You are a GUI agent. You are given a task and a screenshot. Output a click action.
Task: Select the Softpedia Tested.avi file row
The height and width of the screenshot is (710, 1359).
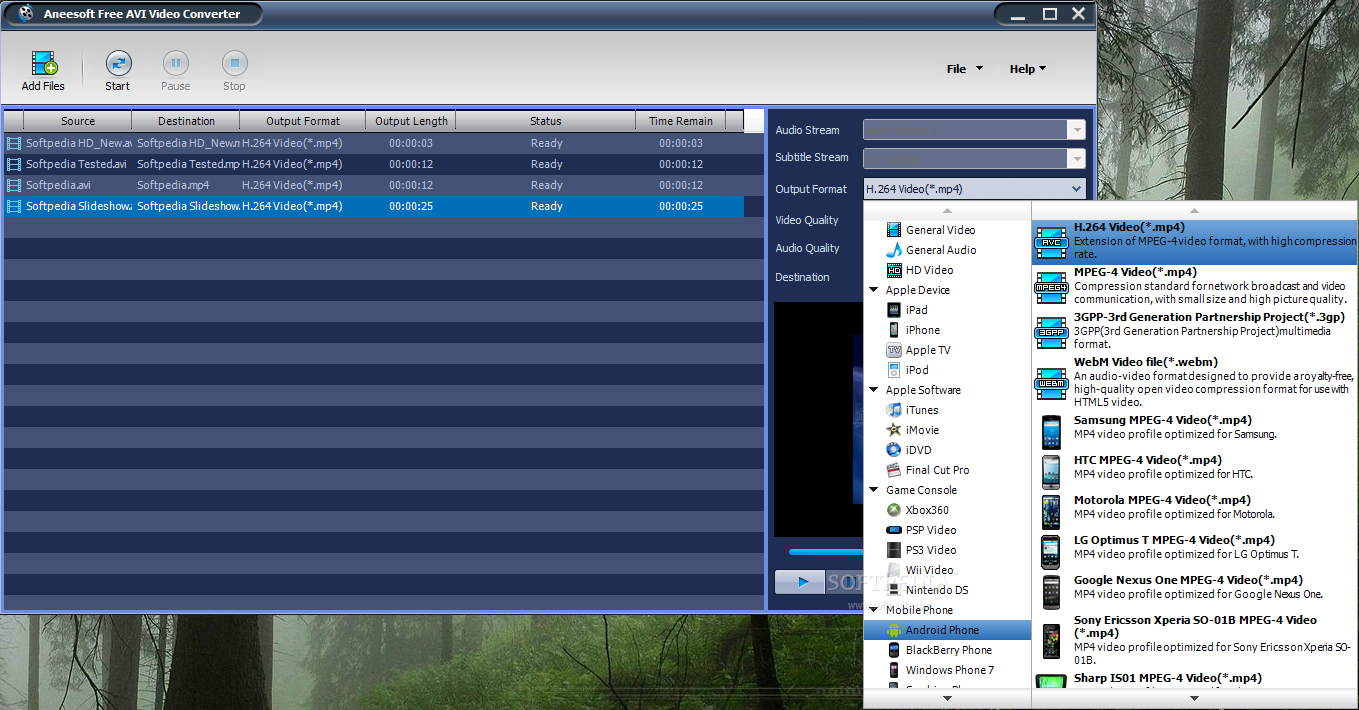[x=373, y=164]
